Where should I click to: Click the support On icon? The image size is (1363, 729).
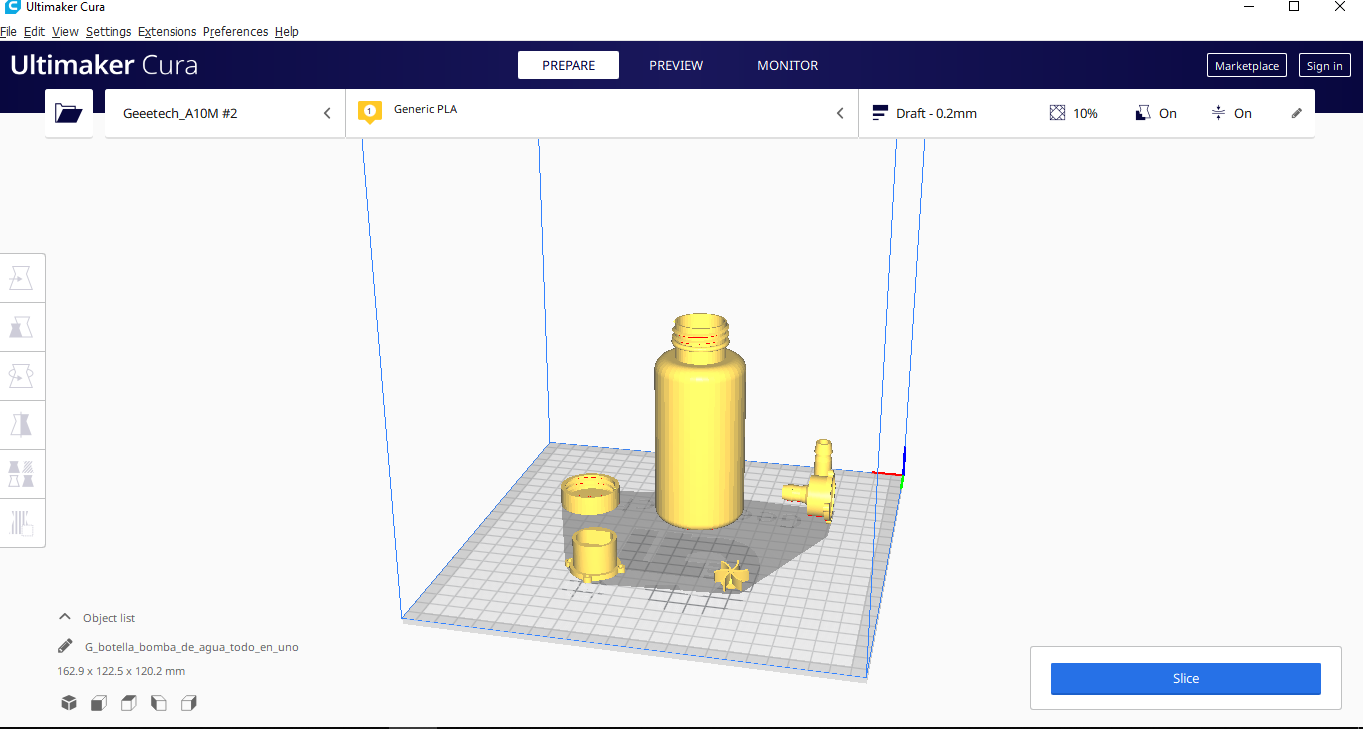coord(1143,113)
